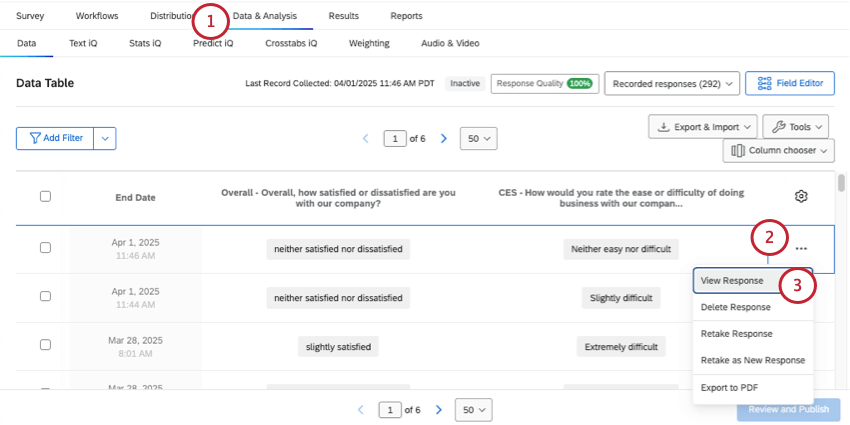Click the CES ease of business column header

click(x=621, y=198)
